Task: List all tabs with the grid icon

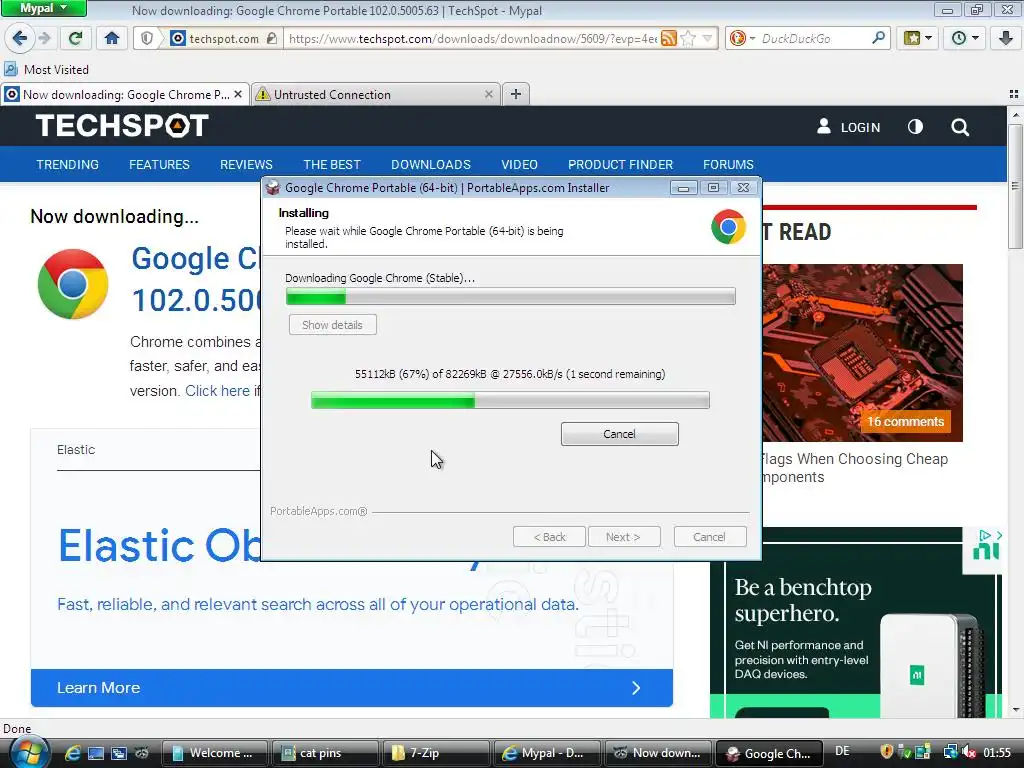Action: [x=1014, y=94]
